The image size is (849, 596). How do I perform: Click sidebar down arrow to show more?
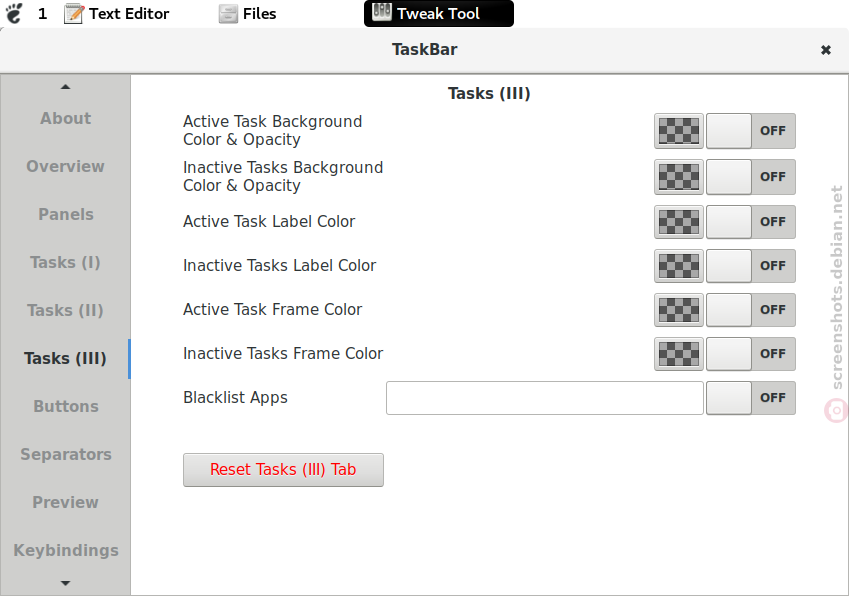click(x=66, y=584)
